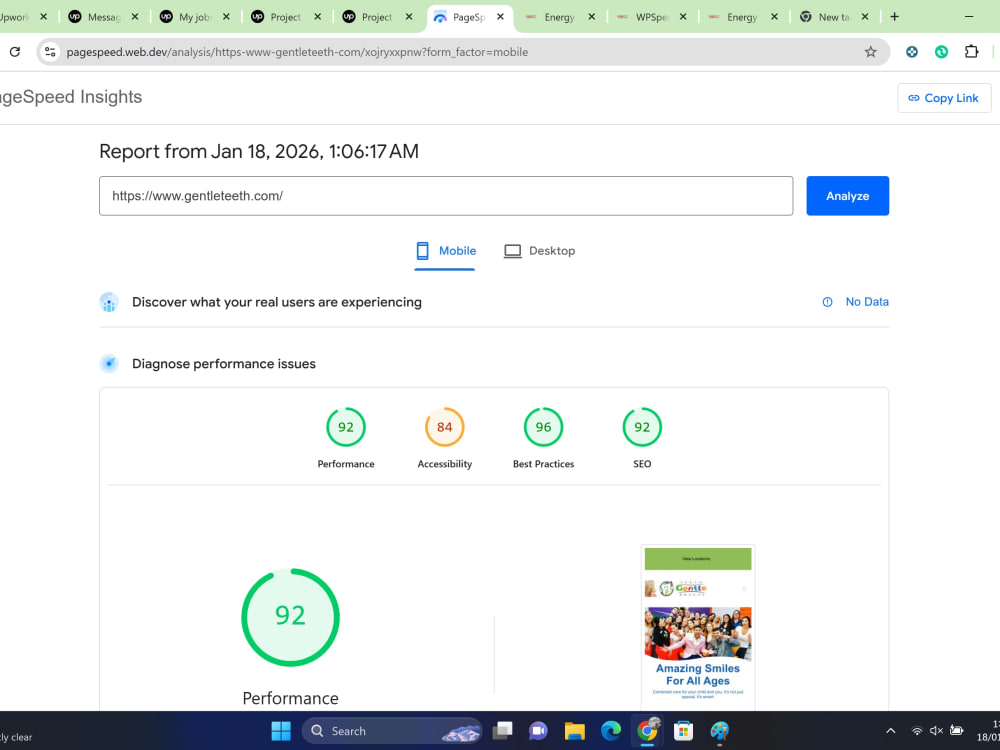Click the Chrome icon in the taskbar
This screenshot has width=1000, height=750.
tap(647, 731)
